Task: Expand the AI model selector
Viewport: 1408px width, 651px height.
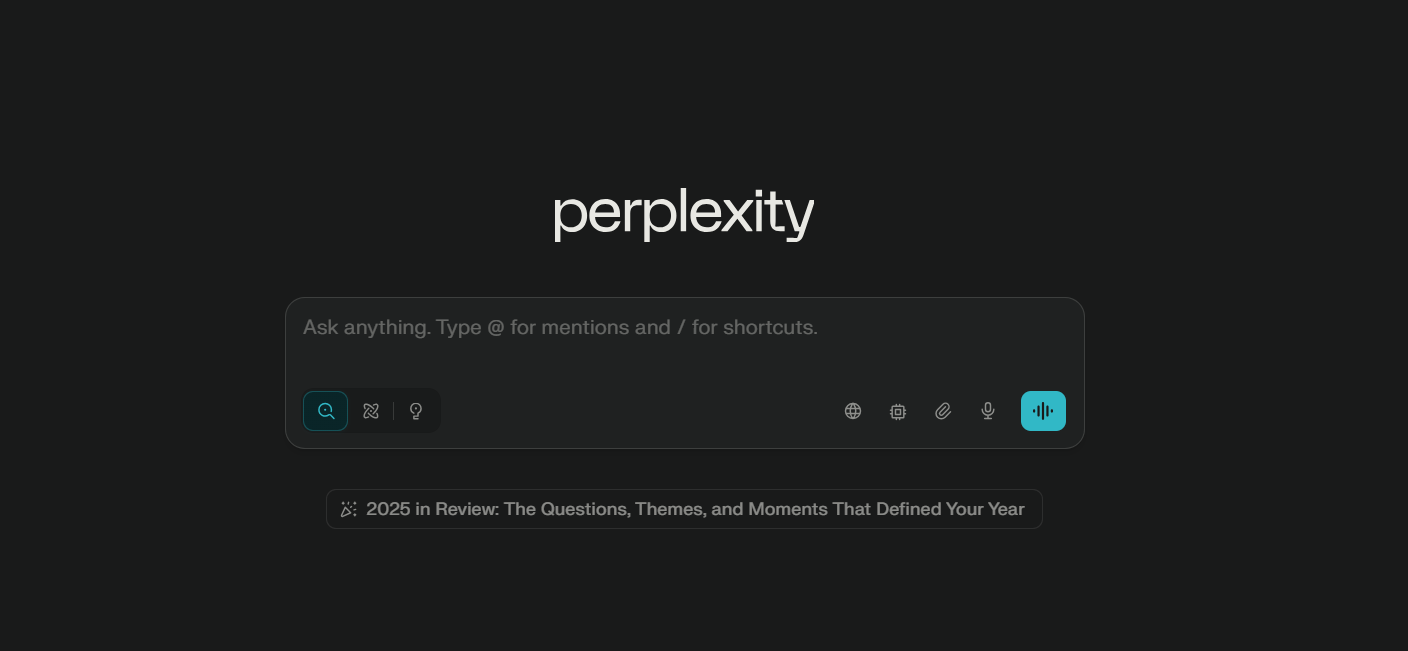Action: [x=898, y=411]
